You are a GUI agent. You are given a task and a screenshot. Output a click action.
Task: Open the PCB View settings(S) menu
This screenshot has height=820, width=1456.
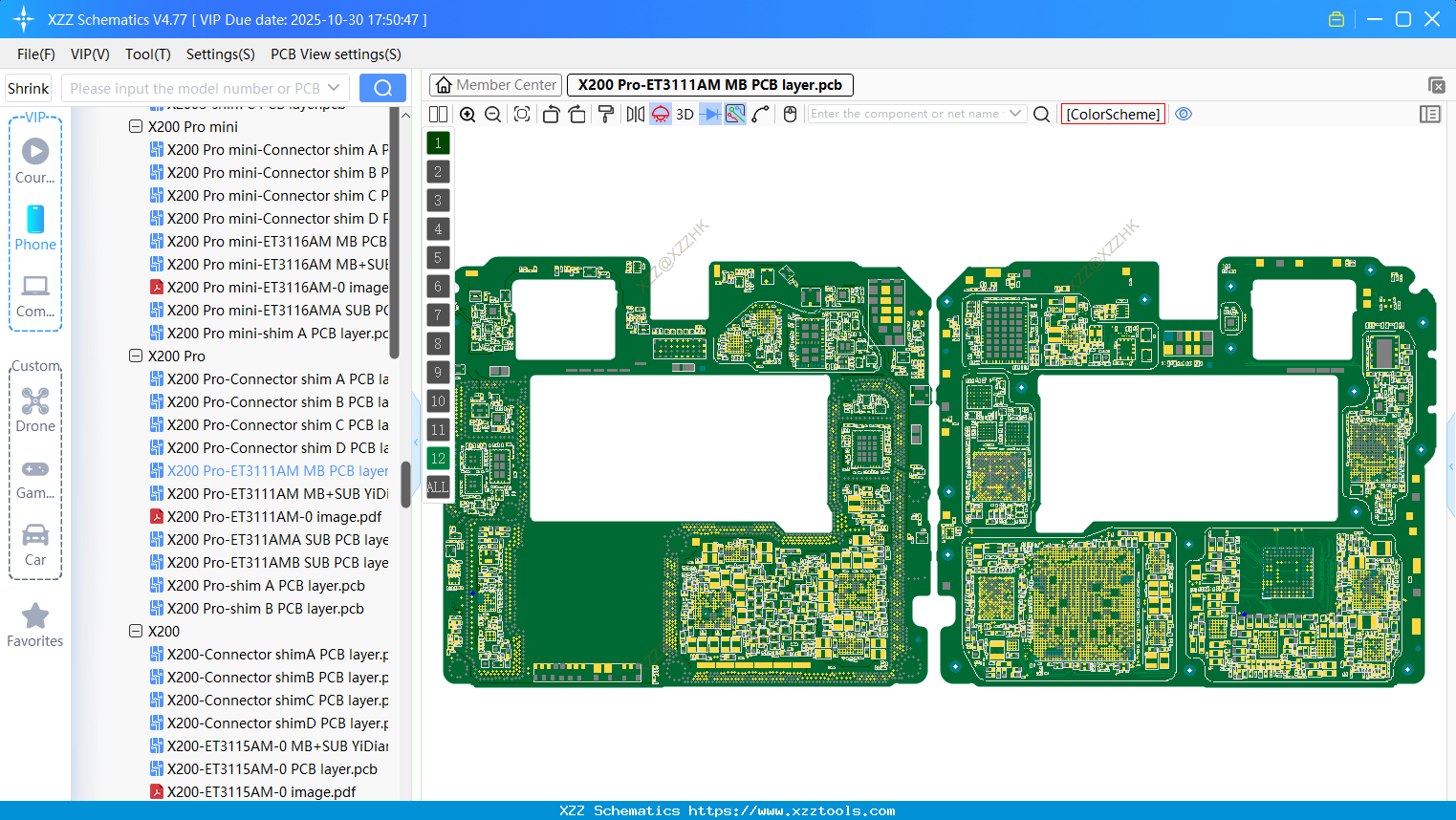335,54
